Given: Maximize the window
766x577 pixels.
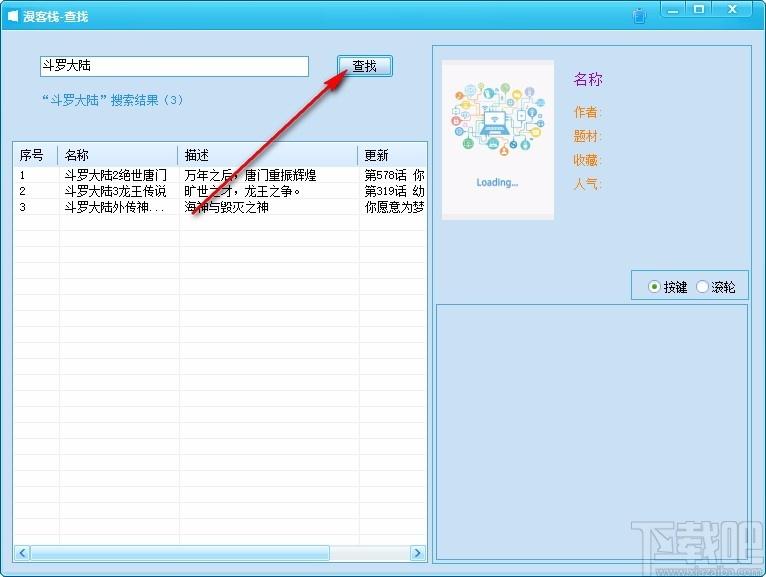Looking at the screenshot, I should coord(699,10).
